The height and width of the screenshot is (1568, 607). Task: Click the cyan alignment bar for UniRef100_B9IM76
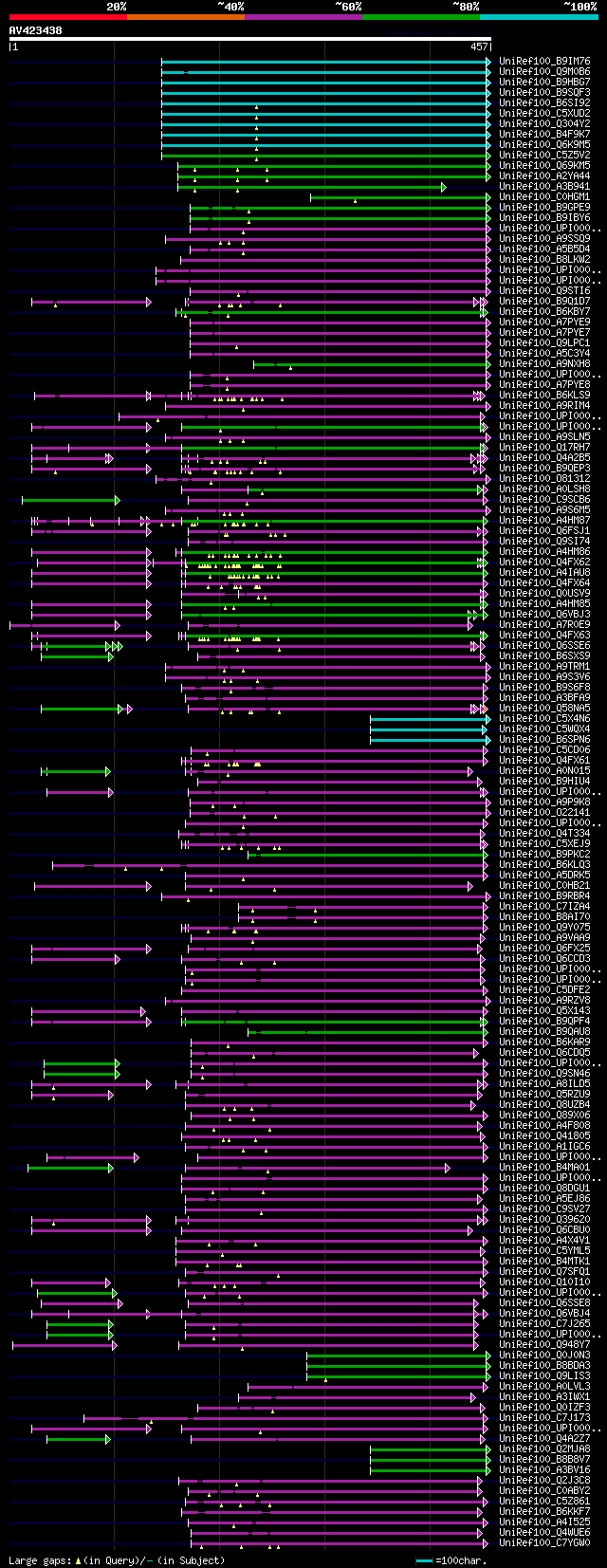click(x=326, y=62)
